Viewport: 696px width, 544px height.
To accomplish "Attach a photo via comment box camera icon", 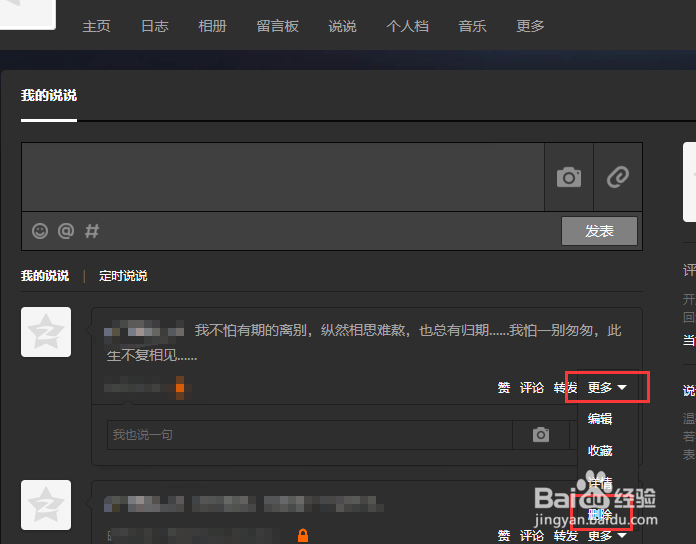I will click(541, 435).
